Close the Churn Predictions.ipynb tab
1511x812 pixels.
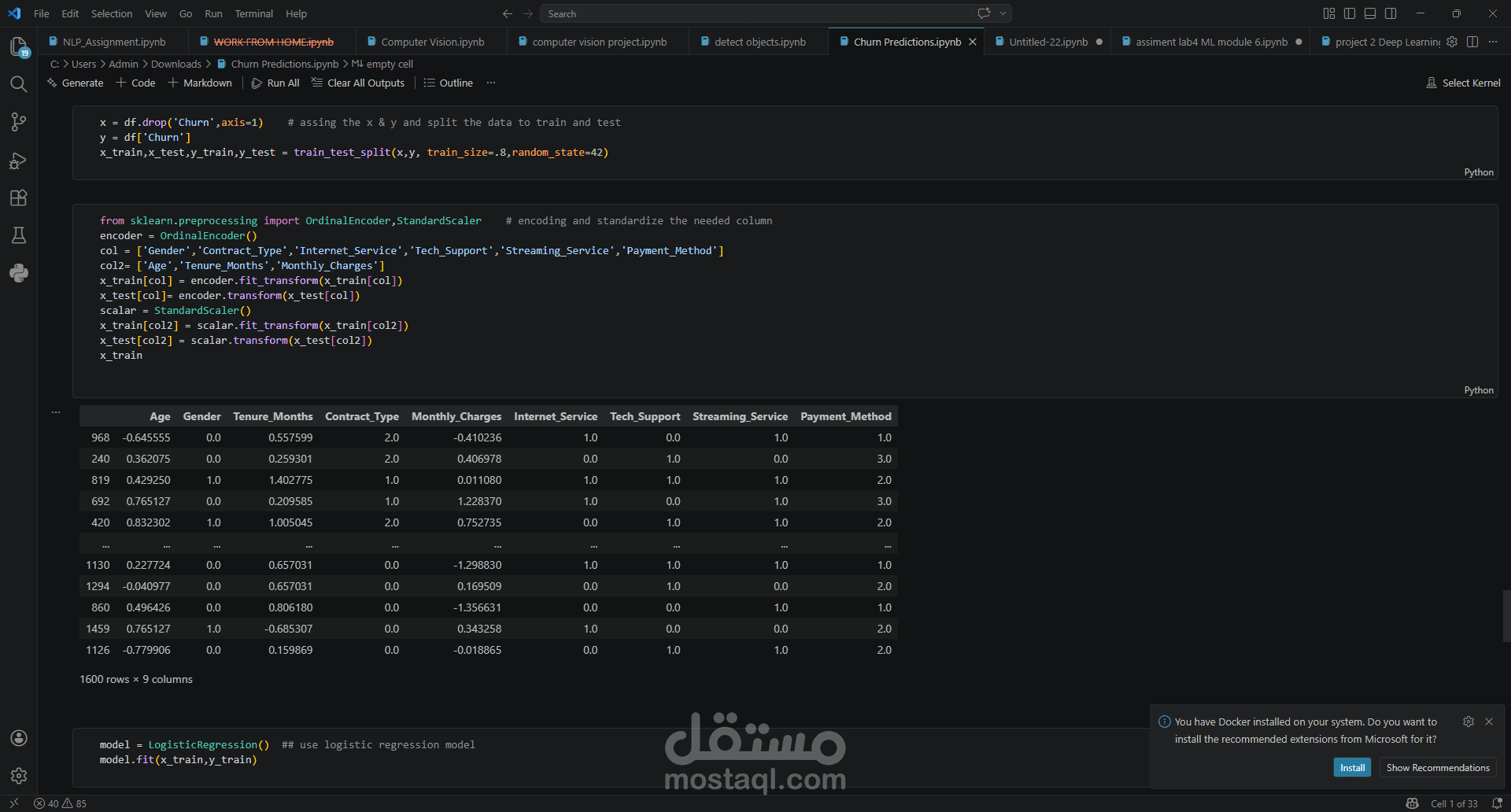[973, 42]
